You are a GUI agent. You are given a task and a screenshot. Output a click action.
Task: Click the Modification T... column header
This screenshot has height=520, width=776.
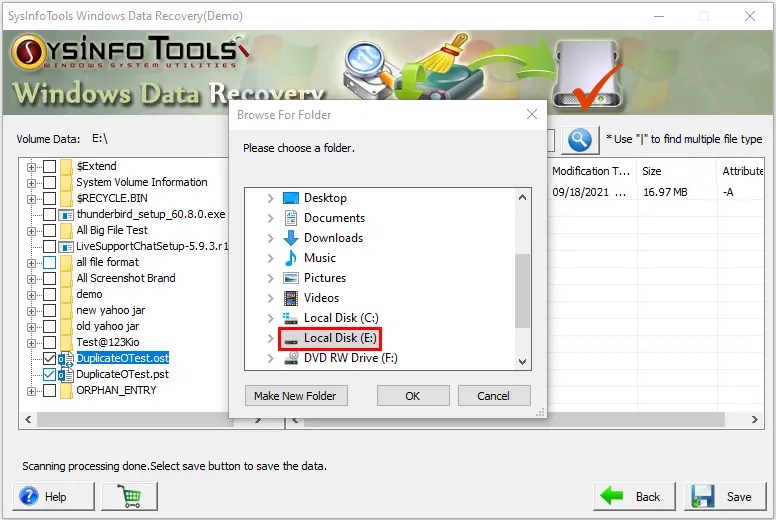coord(591,171)
